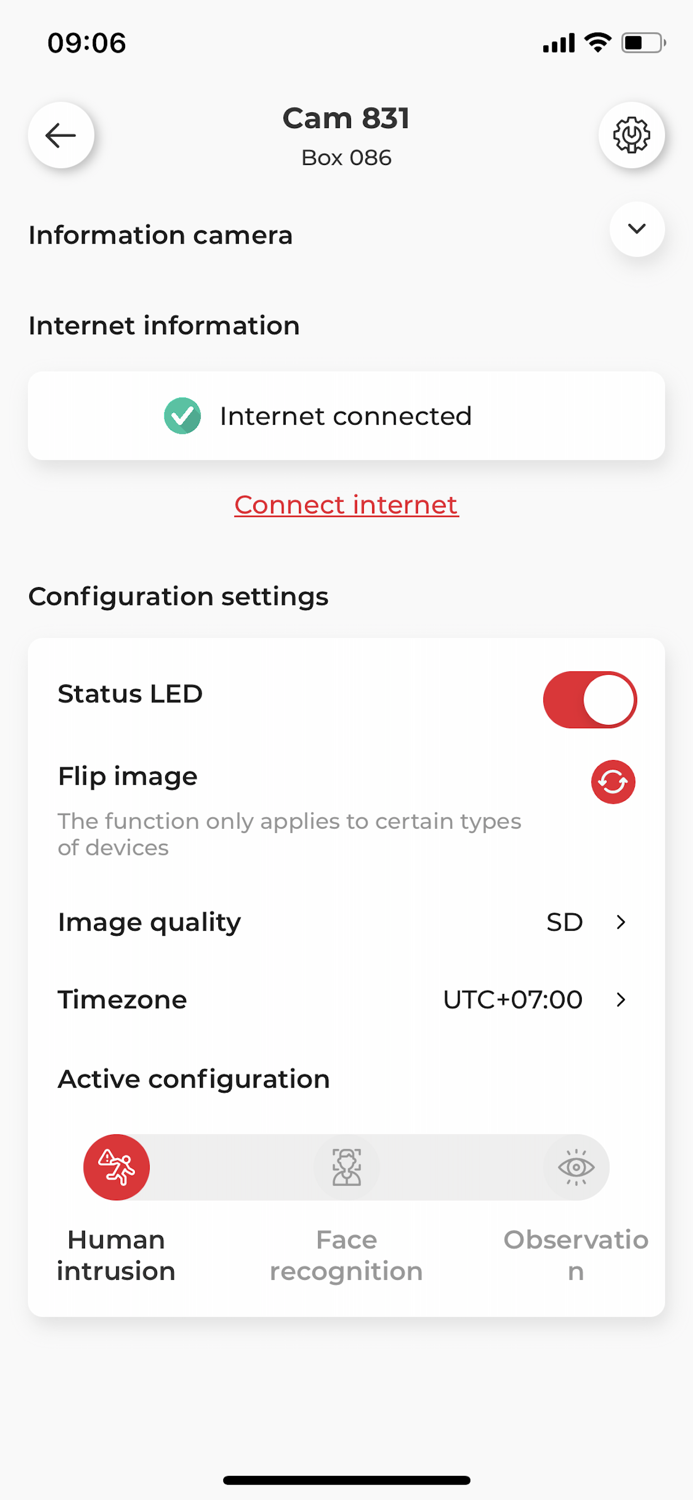Select the Face recognition icon

[x=346, y=1166]
